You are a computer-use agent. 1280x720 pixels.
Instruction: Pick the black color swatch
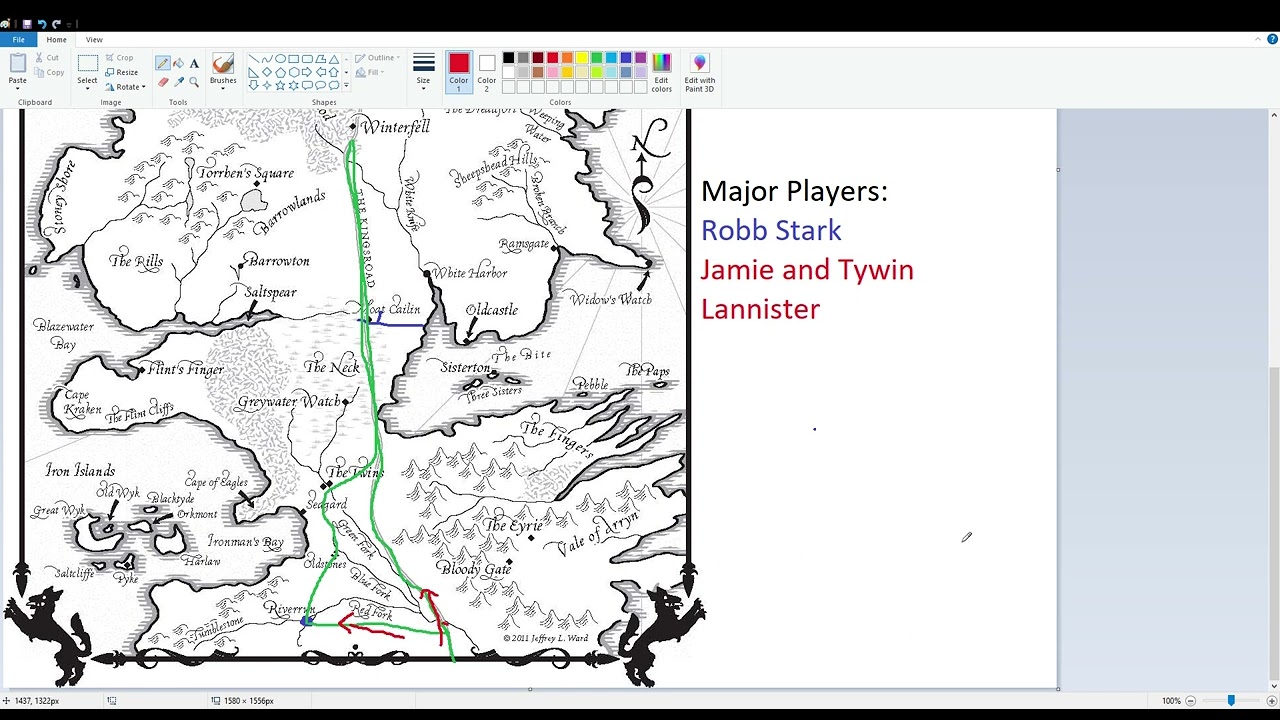coord(508,58)
